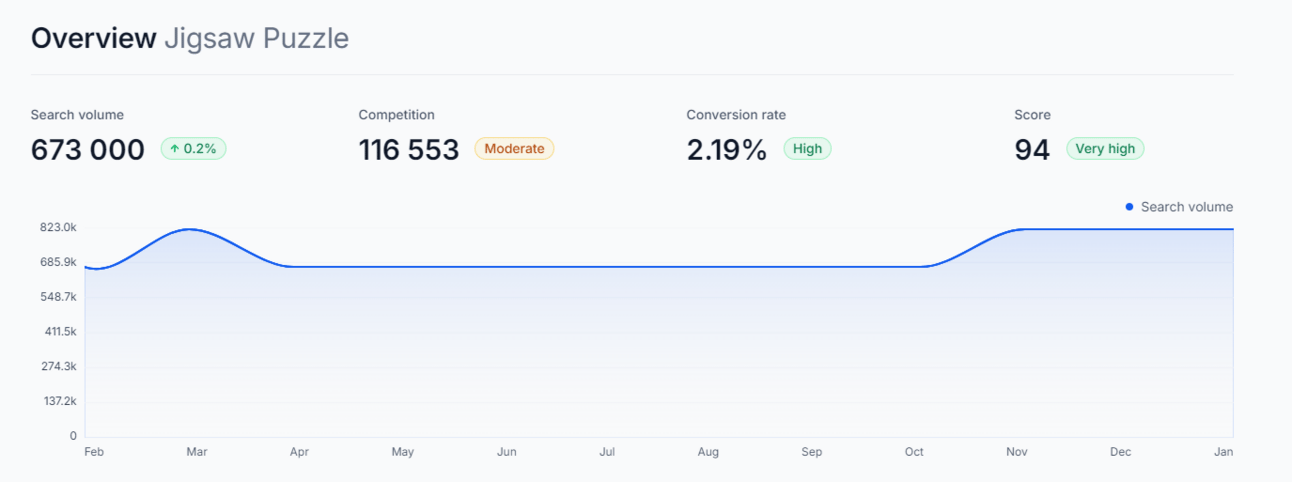The height and width of the screenshot is (482, 1292).
Task: Click the Conversion rate metric label
Action: pyautogui.click(x=736, y=115)
